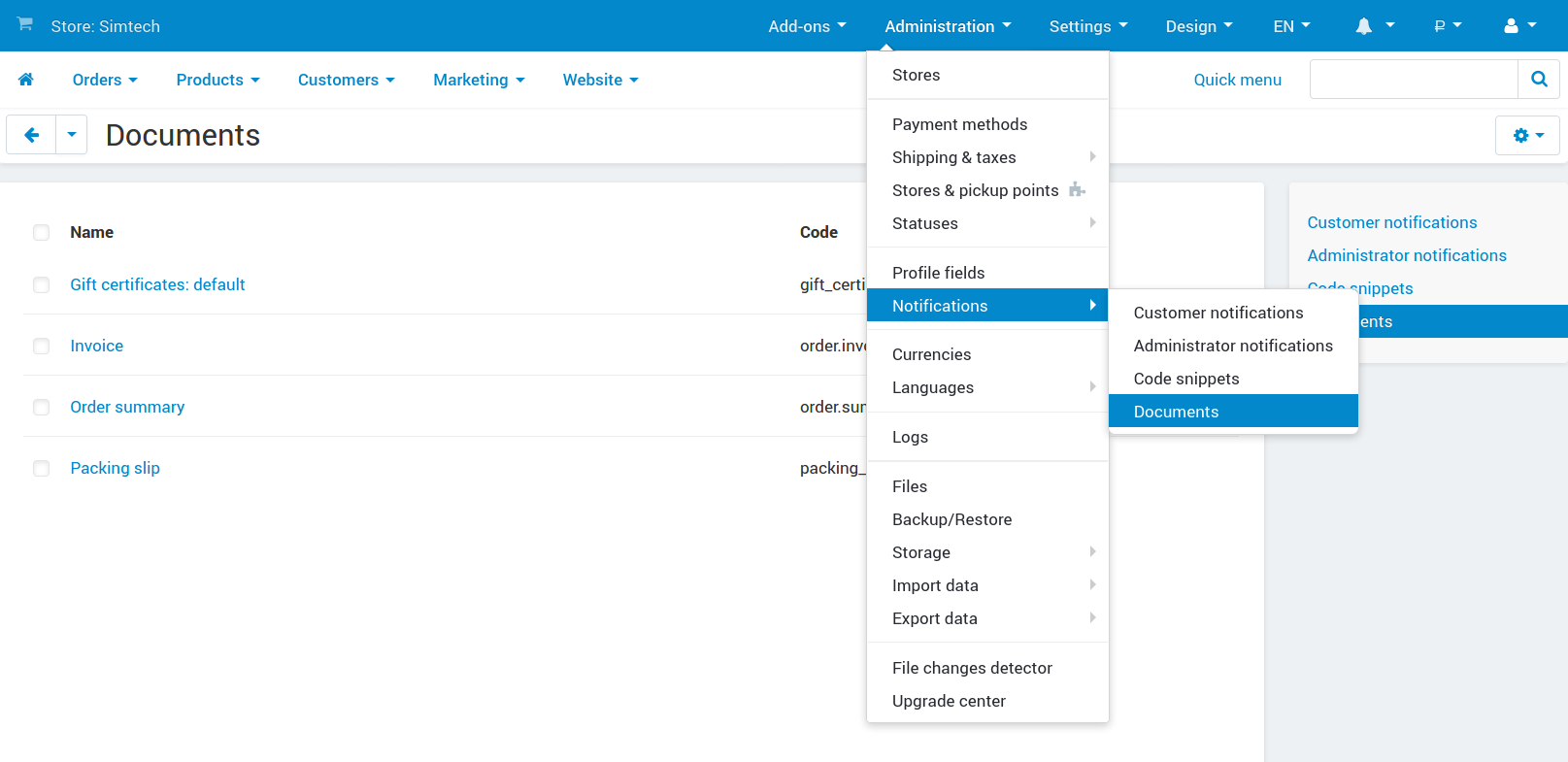1568x762 pixels.
Task: Open the Invoice document link
Action: 96,346
